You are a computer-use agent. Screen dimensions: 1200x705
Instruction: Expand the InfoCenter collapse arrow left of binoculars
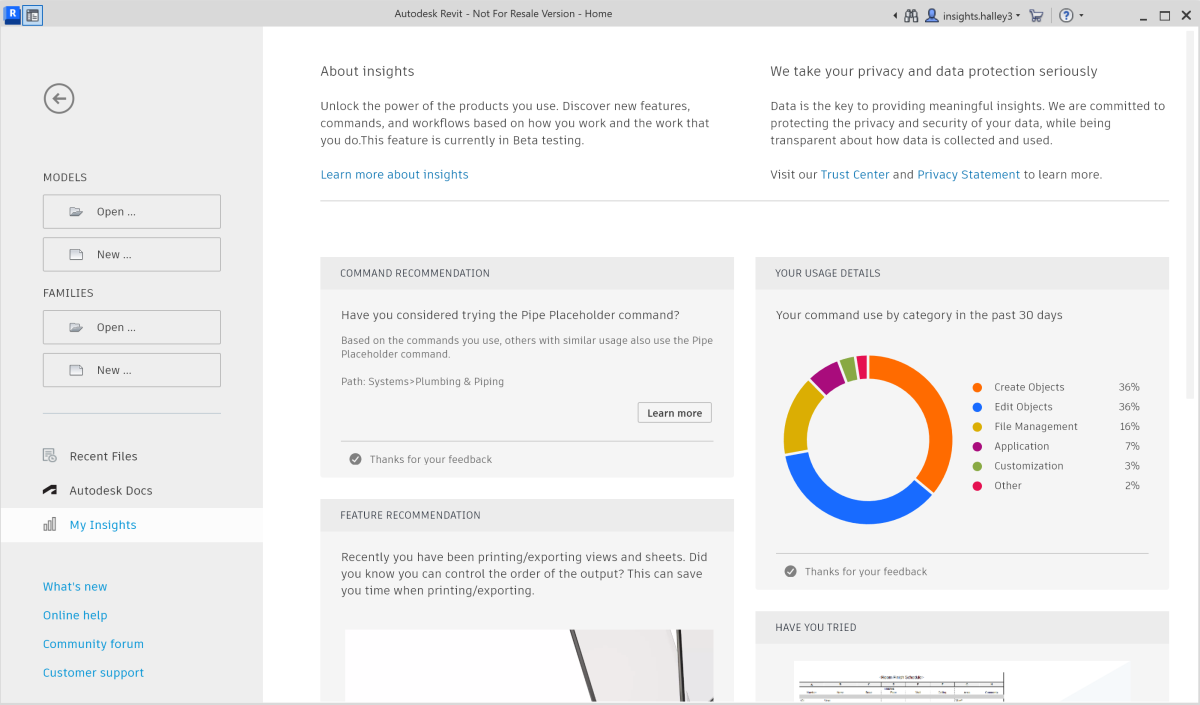click(x=894, y=16)
